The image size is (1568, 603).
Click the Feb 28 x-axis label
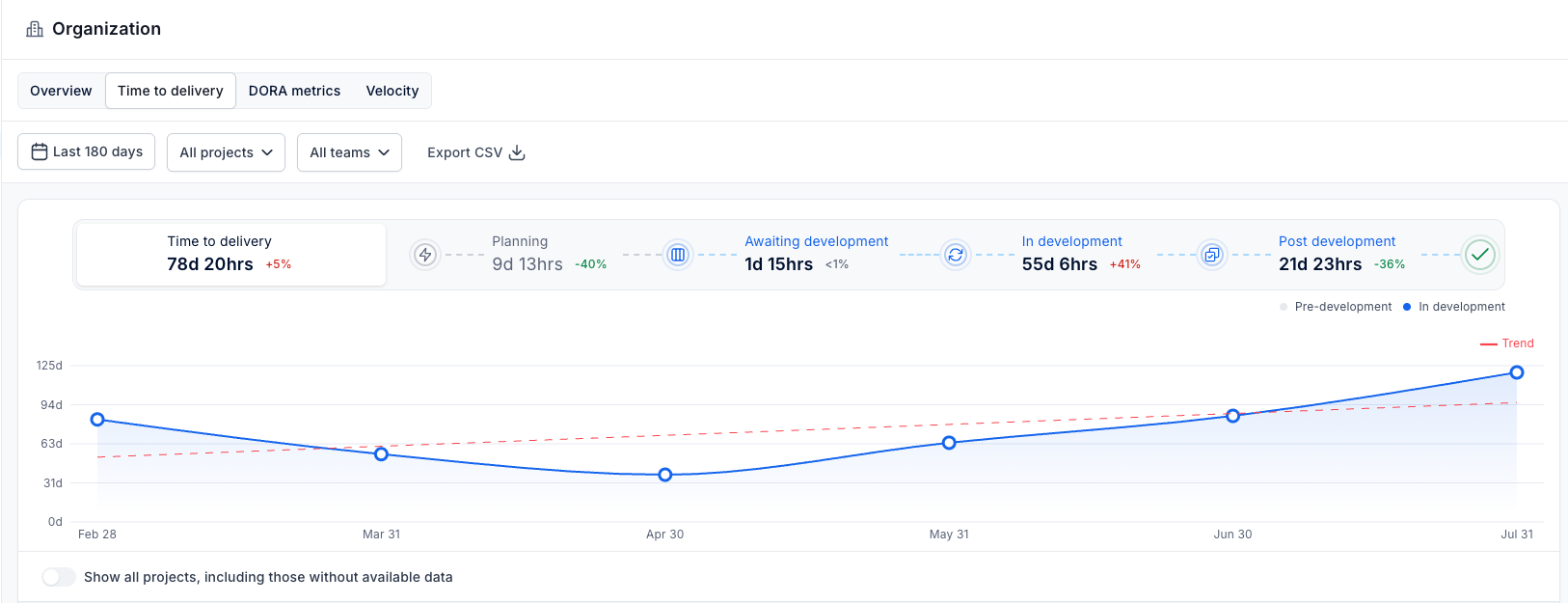pos(97,534)
